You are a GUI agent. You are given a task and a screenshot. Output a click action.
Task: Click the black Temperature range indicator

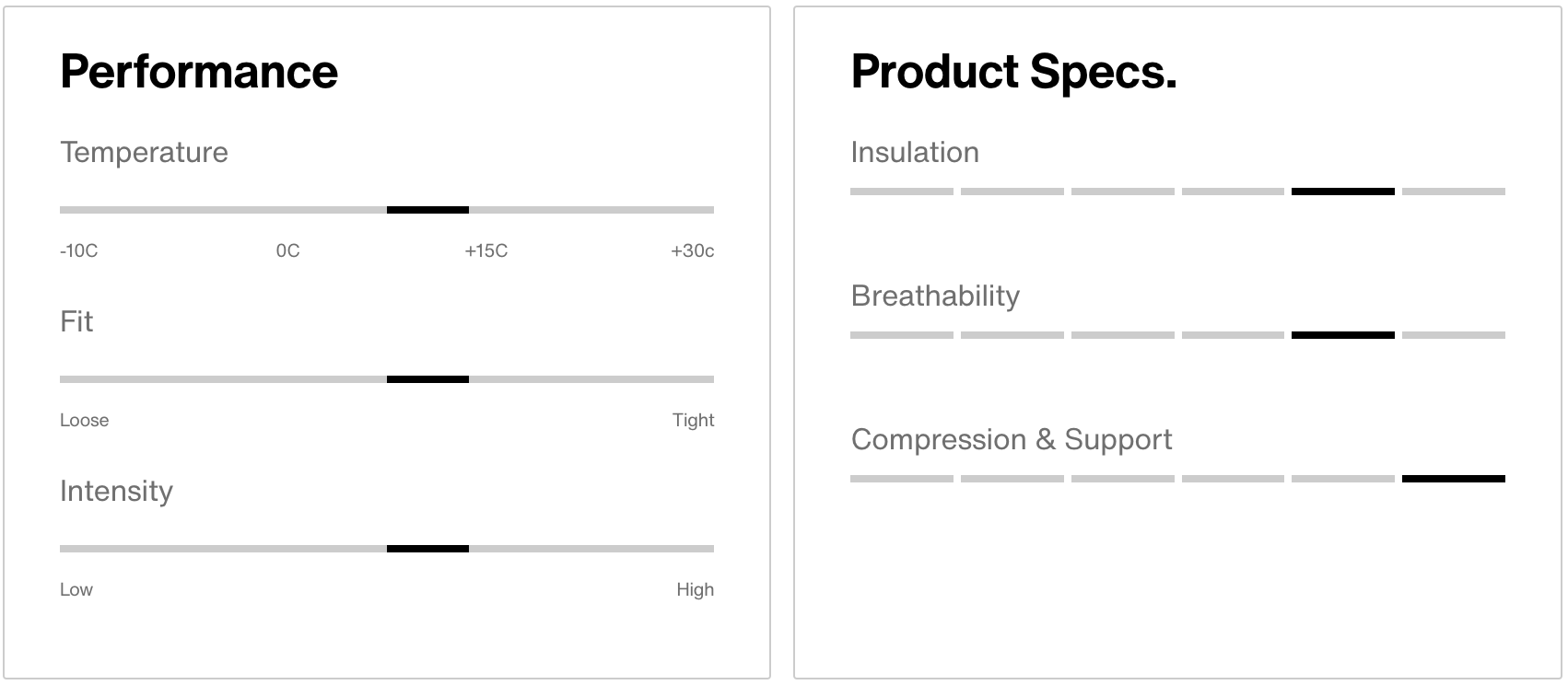pos(427,210)
